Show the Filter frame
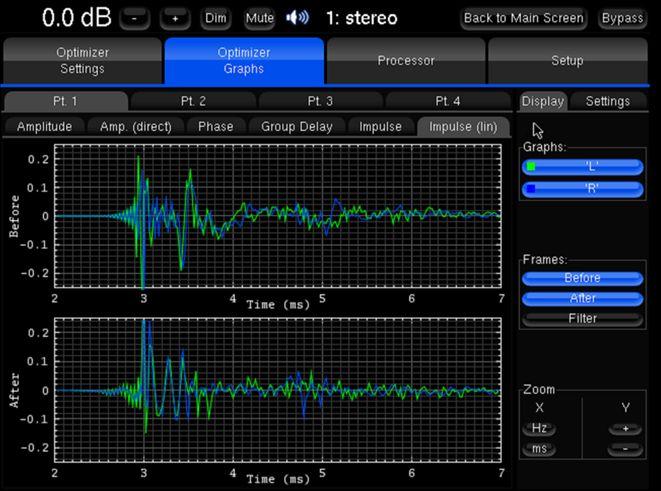The height and width of the screenshot is (491, 661). (582, 318)
